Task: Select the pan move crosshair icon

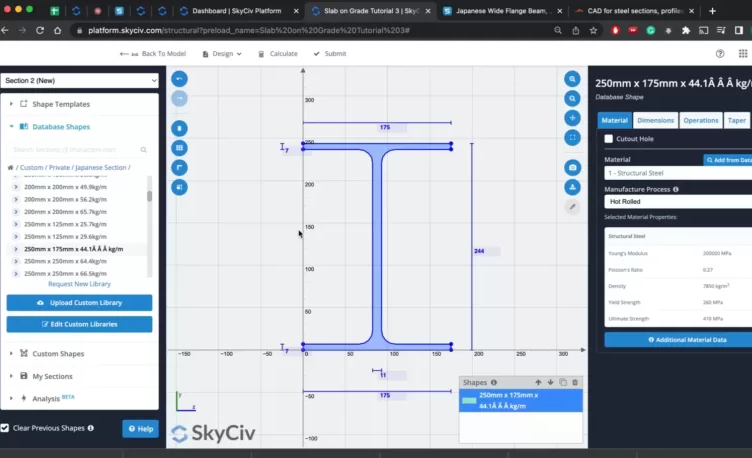Action: [x=572, y=118]
